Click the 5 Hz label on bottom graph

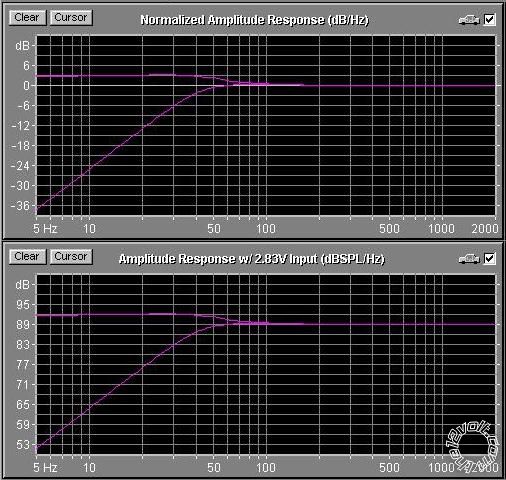coord(45,468)
